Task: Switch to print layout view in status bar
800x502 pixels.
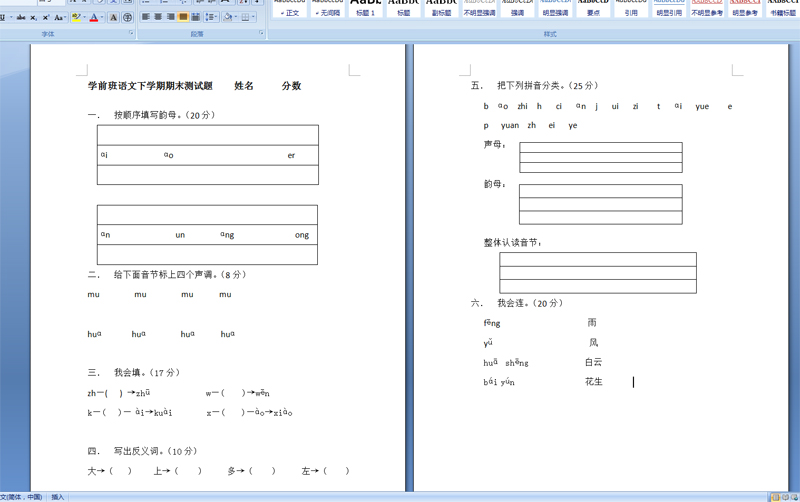Action: (x=776, y=497)
